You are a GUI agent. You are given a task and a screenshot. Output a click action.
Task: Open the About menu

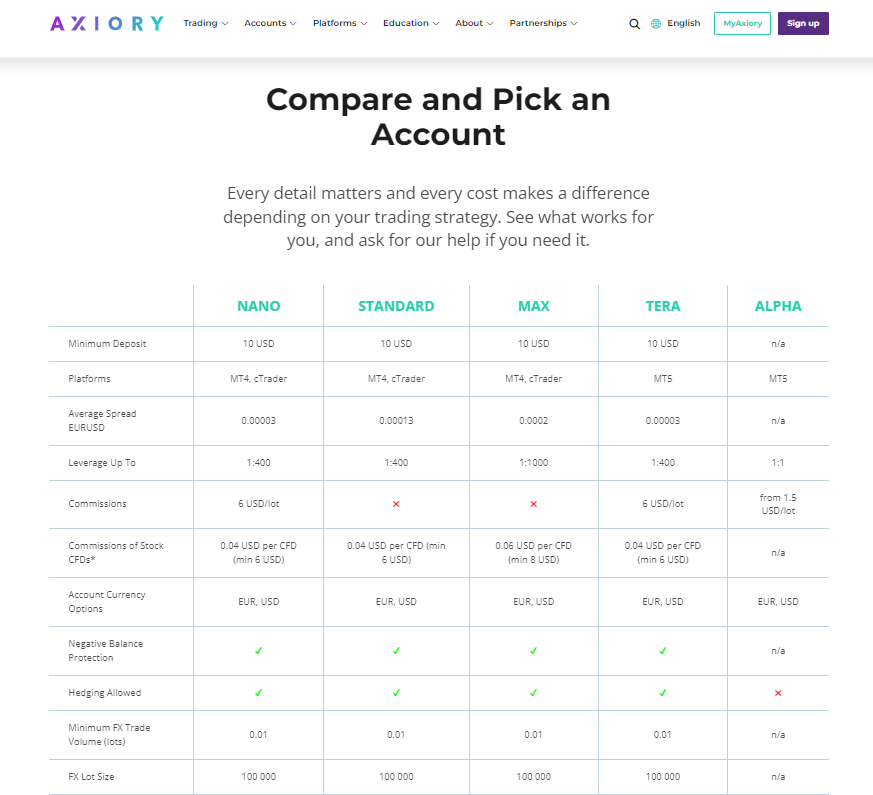click(473, 23)
